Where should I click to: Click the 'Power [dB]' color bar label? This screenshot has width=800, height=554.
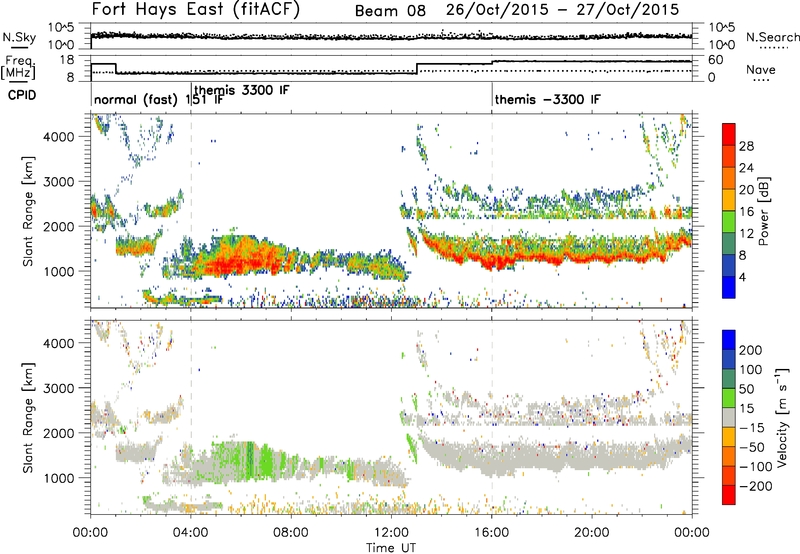(x=763, y=211)
